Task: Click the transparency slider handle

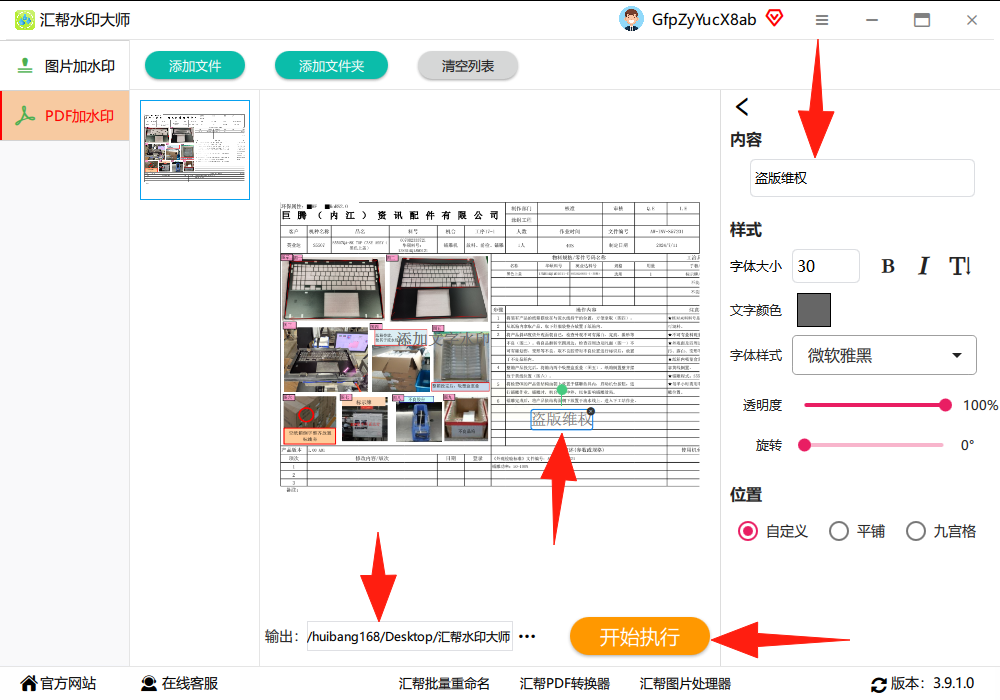Action: pyautogui.click(x=945, y=405)
